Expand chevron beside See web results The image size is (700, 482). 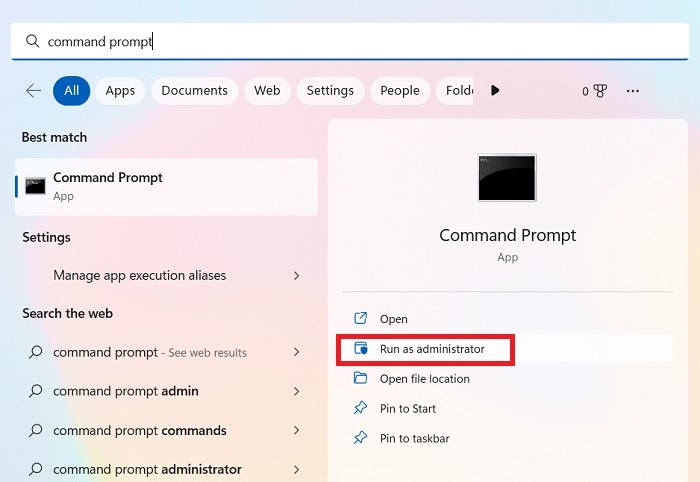296,352
